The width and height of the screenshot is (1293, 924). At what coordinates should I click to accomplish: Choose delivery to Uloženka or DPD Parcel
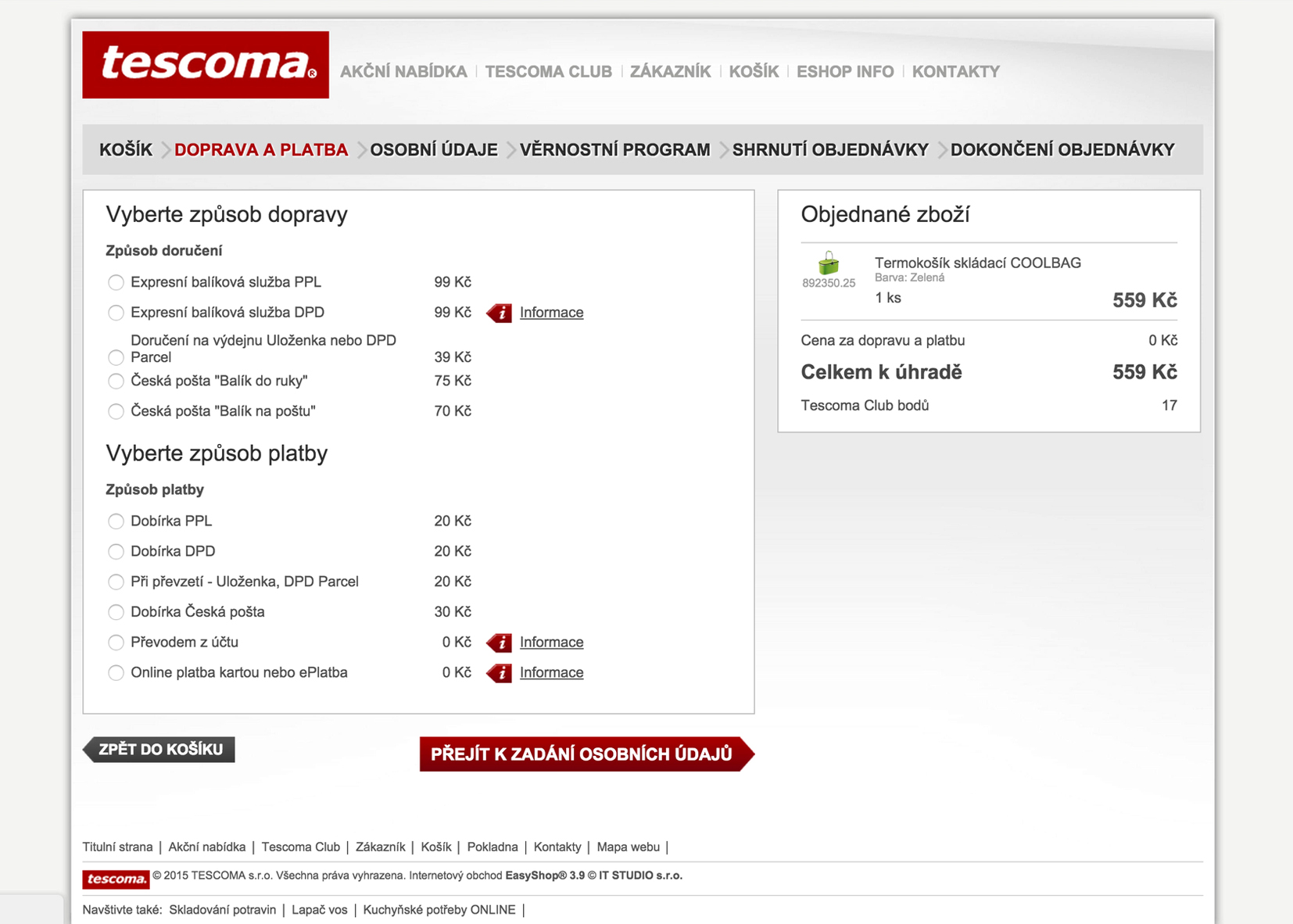[116, 357]
